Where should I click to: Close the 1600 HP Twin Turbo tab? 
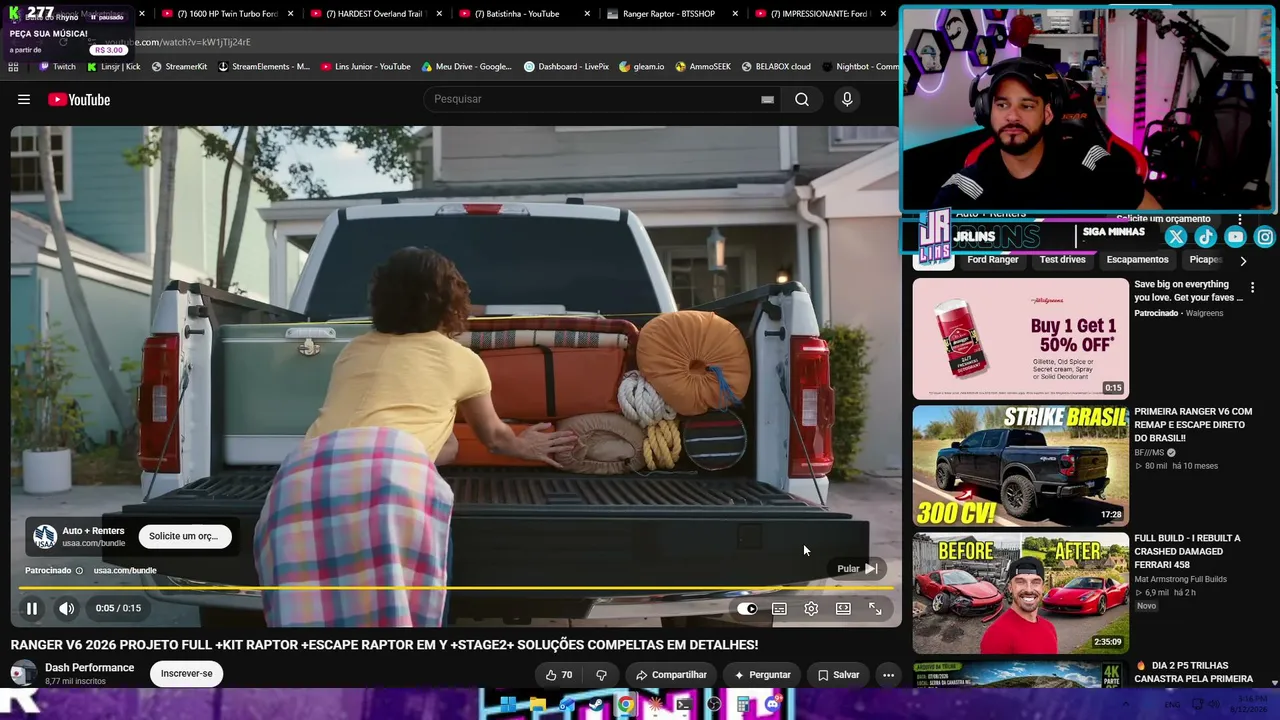pos(291,14)
